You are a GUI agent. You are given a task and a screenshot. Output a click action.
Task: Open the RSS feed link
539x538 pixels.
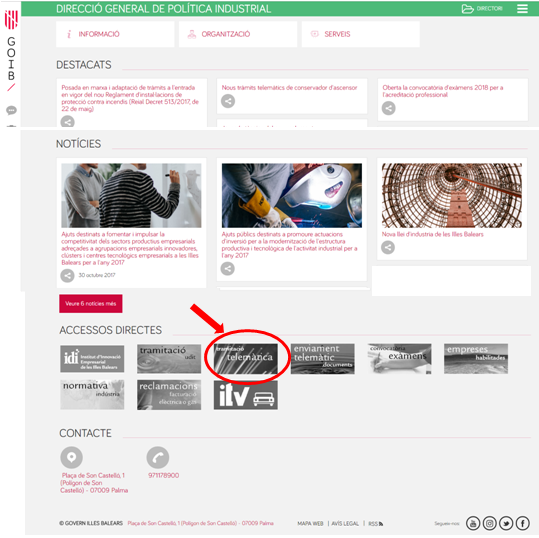pyautogui.click(x=375, y=524)
